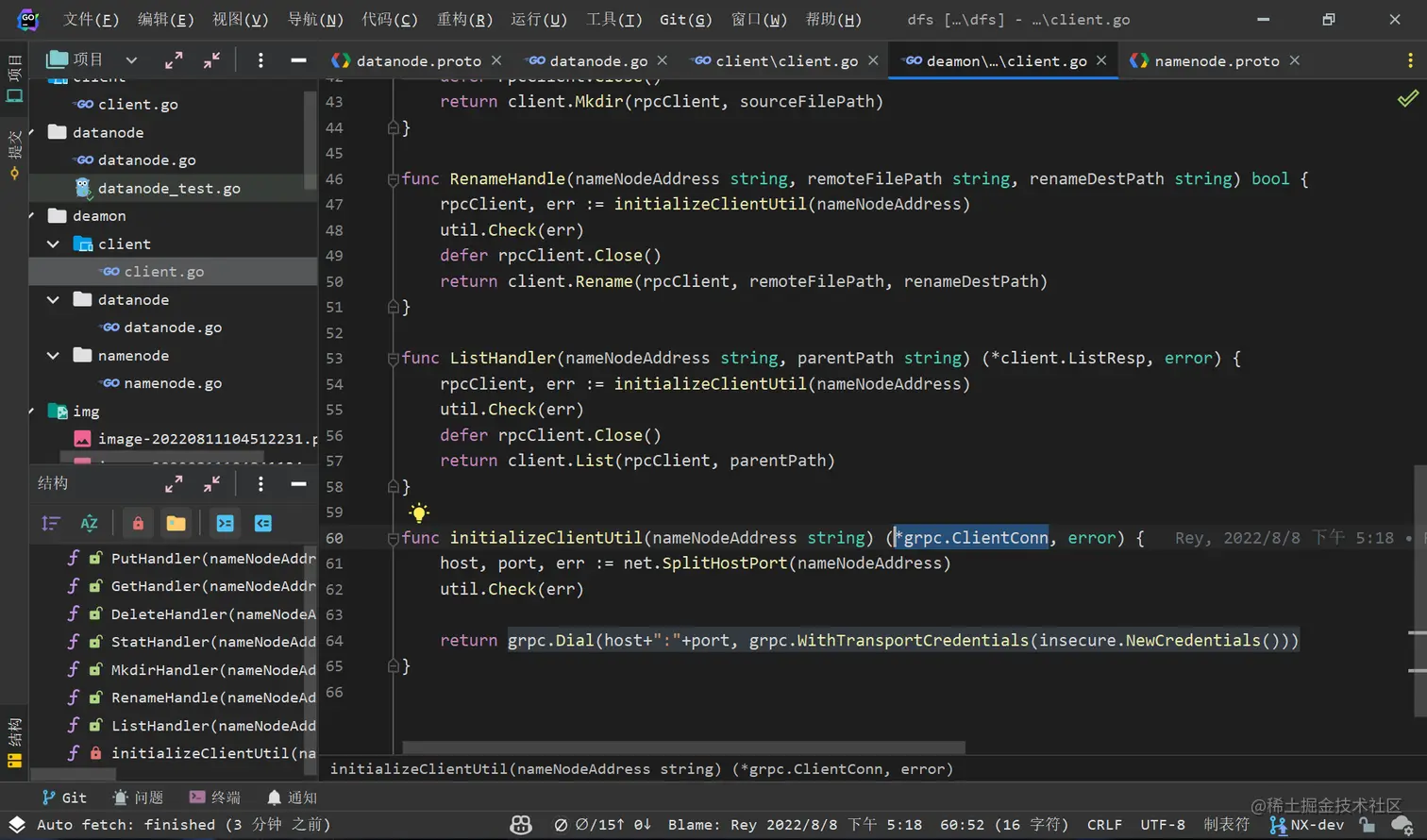The image size is (1427, 840).
Task: Open the 提交 commit tool window
Action: pyautogui.click(x=14, y=154)
